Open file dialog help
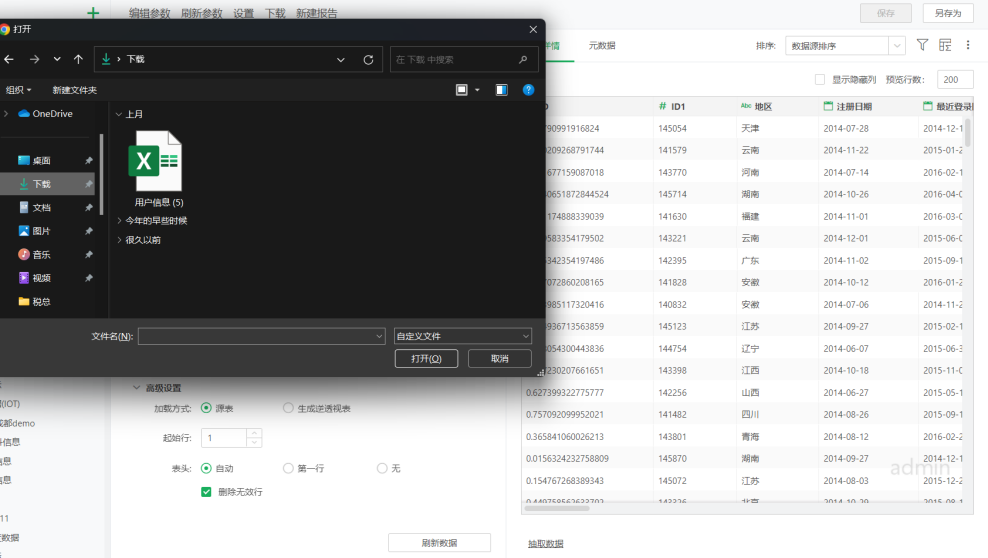This screenshot has height=558, width=988. point(529,90)
